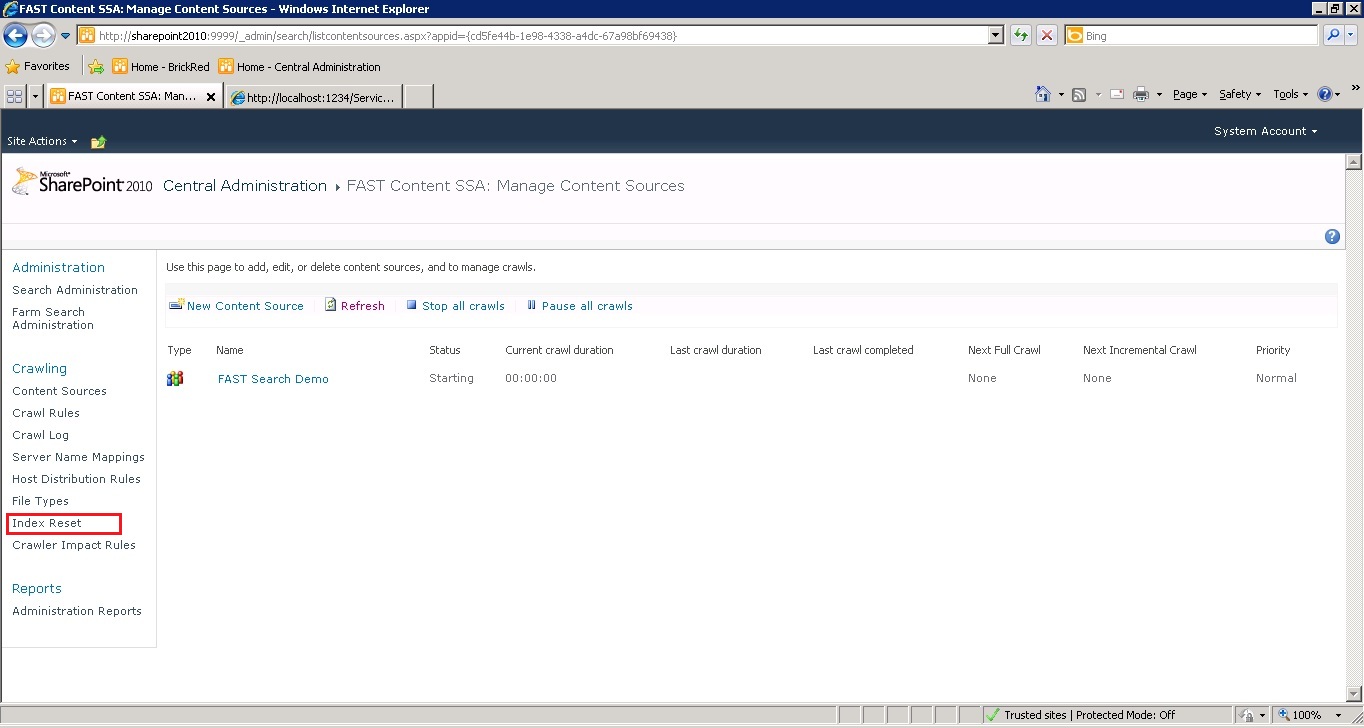Open Farm Search Administration link
Viewport: 1364px width, 728px height.
53,318
